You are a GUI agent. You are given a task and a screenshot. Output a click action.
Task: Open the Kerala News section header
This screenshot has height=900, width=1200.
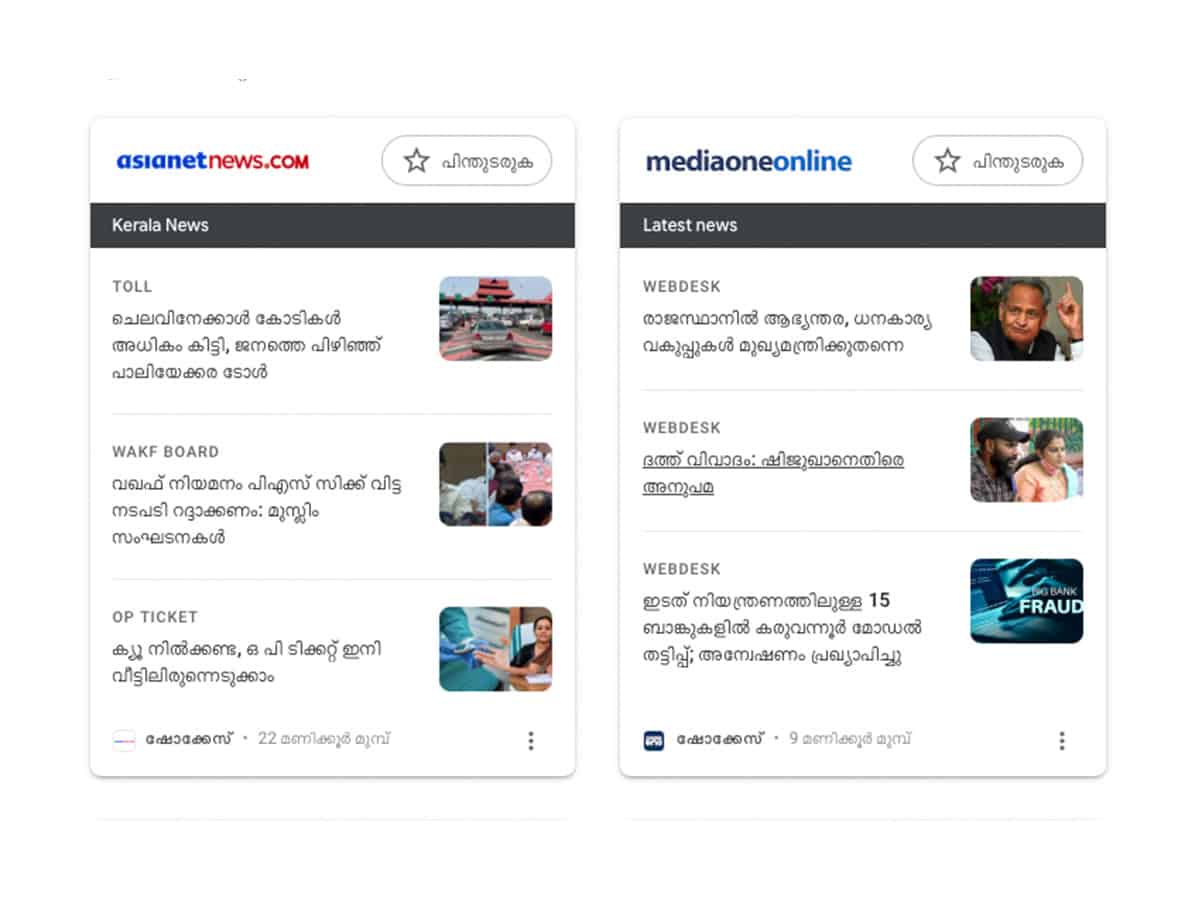click(x=333, y=225)
